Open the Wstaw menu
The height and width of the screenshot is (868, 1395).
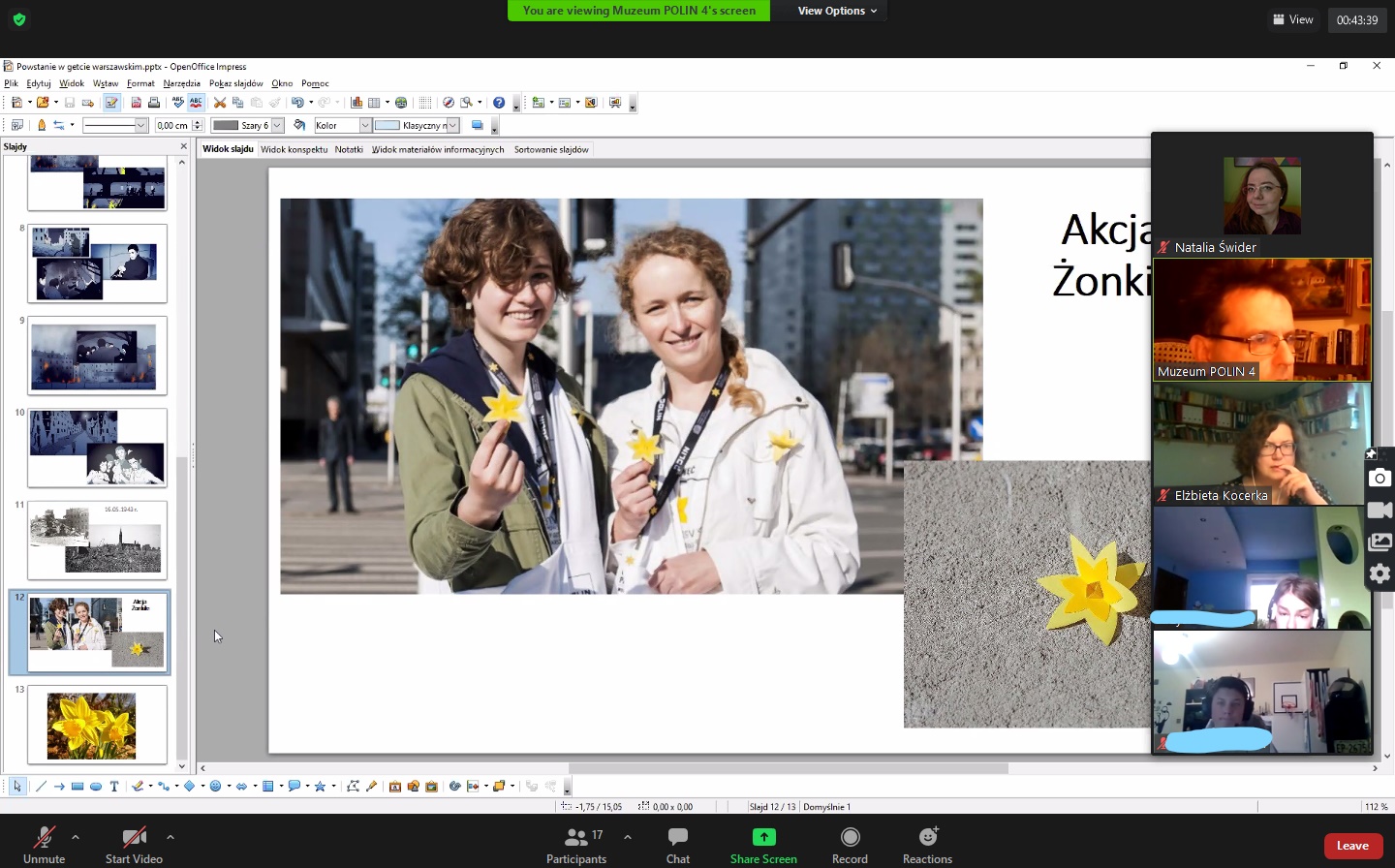[x=106, y=83]
